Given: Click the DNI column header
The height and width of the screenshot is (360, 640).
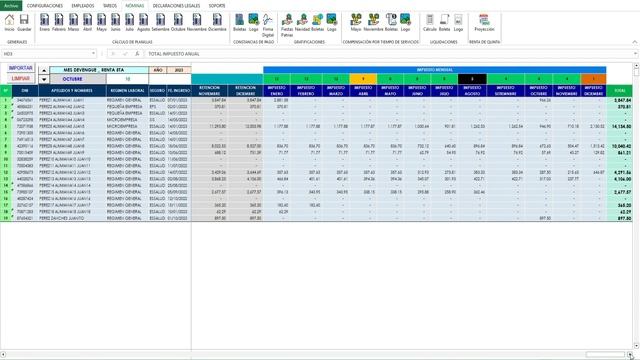Looking at the screenshot, I should click(x=25, y=91).
